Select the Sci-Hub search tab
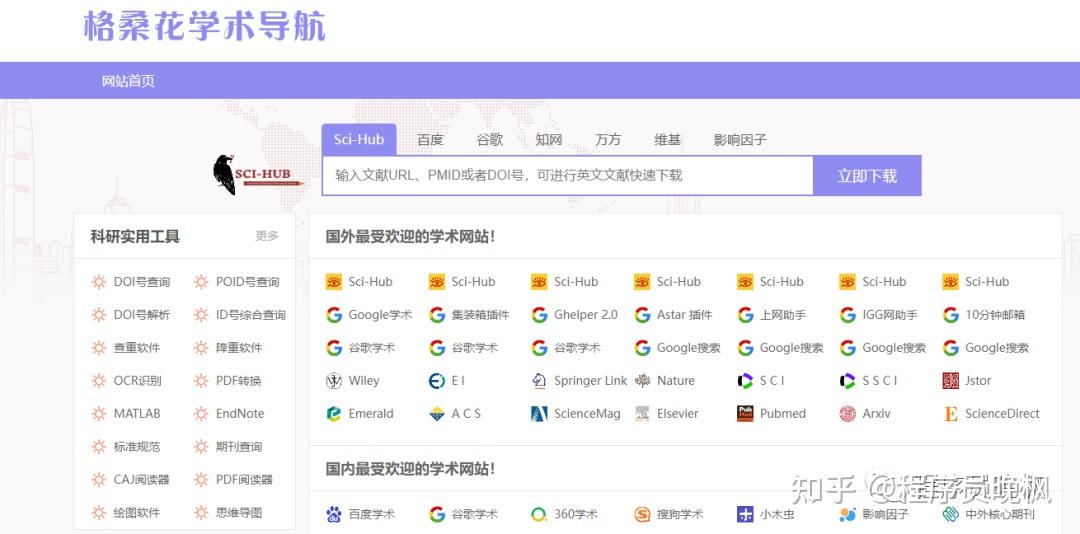Image resolution: width=1080 pixels, height=534 pixels. (x=359, y=140)
